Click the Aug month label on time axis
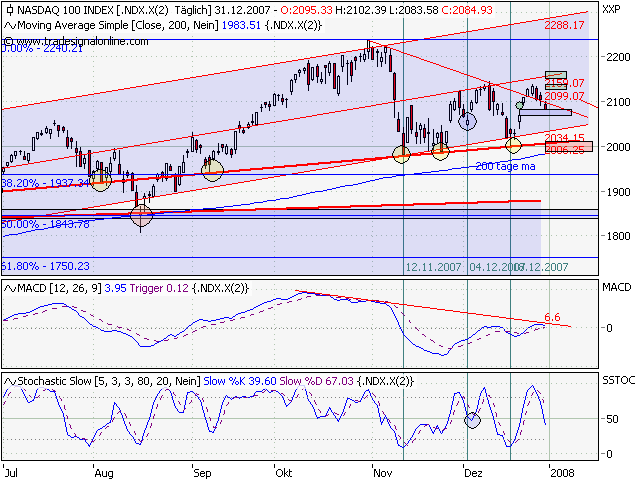 pyautogui.click(x=104, y=473)
